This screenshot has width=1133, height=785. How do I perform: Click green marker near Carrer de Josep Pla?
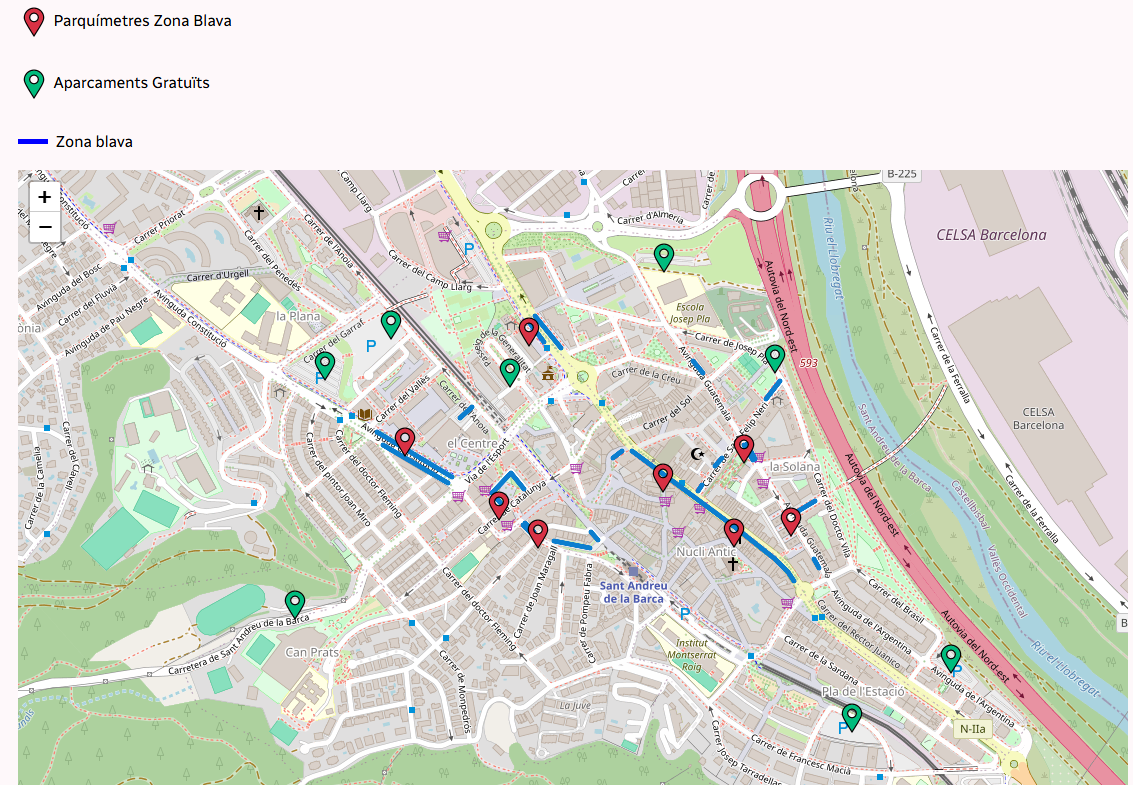pyautogui.click(x=774, y=358)
